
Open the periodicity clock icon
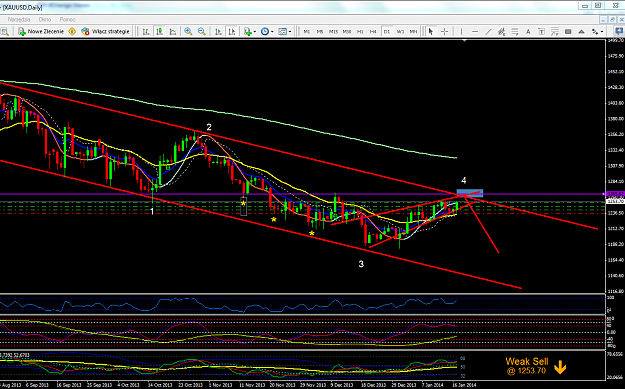coord(265,31)
